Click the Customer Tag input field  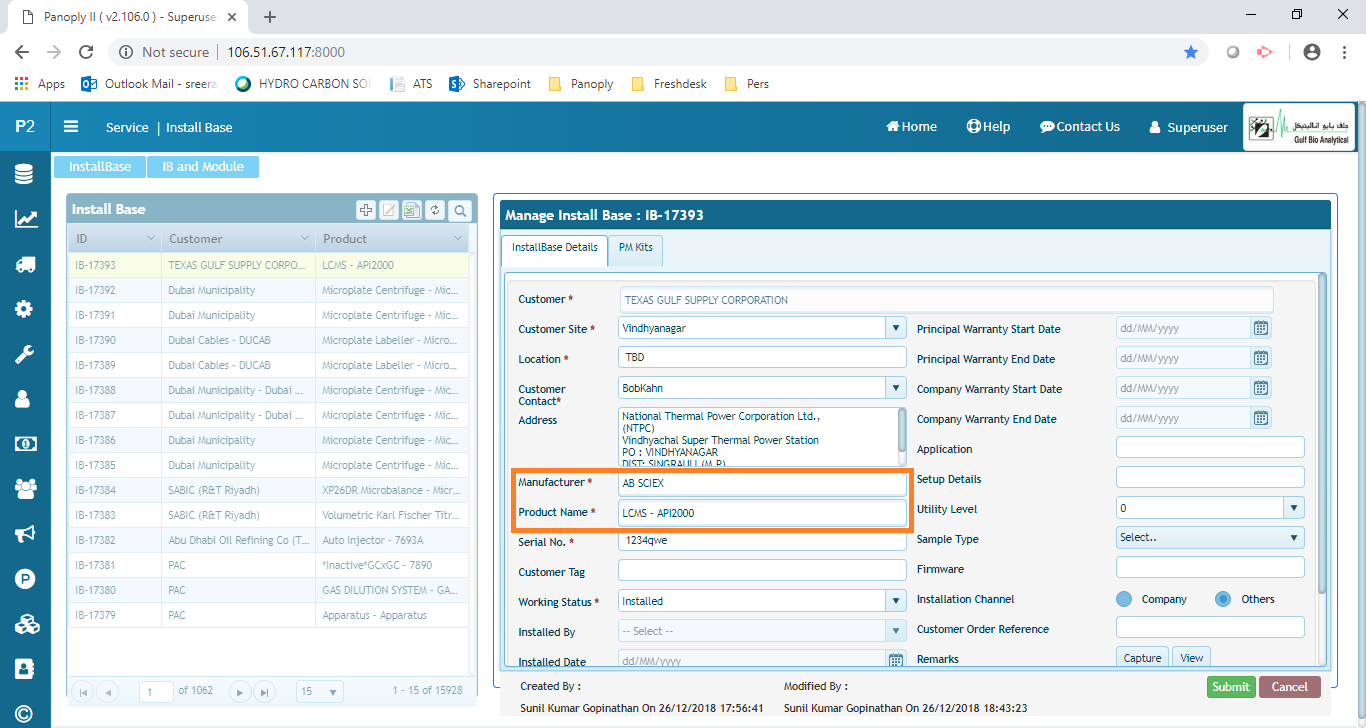(762, 571)
